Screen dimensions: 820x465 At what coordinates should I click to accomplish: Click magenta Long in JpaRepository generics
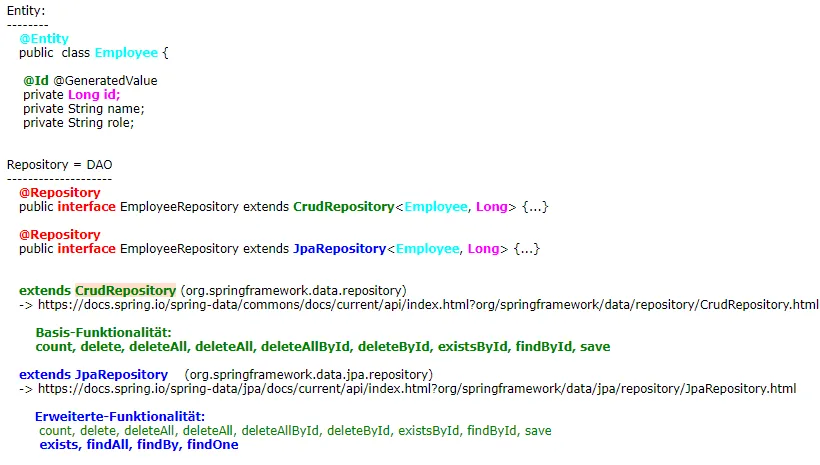(x=484, y=249)
